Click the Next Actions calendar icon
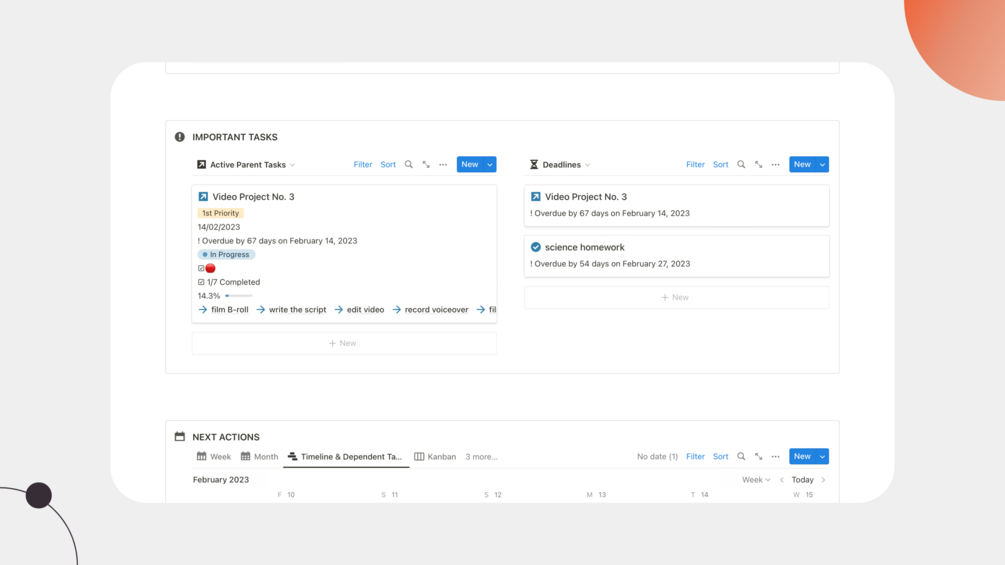This screenshot has width=1005, height=565. point(179,437)
